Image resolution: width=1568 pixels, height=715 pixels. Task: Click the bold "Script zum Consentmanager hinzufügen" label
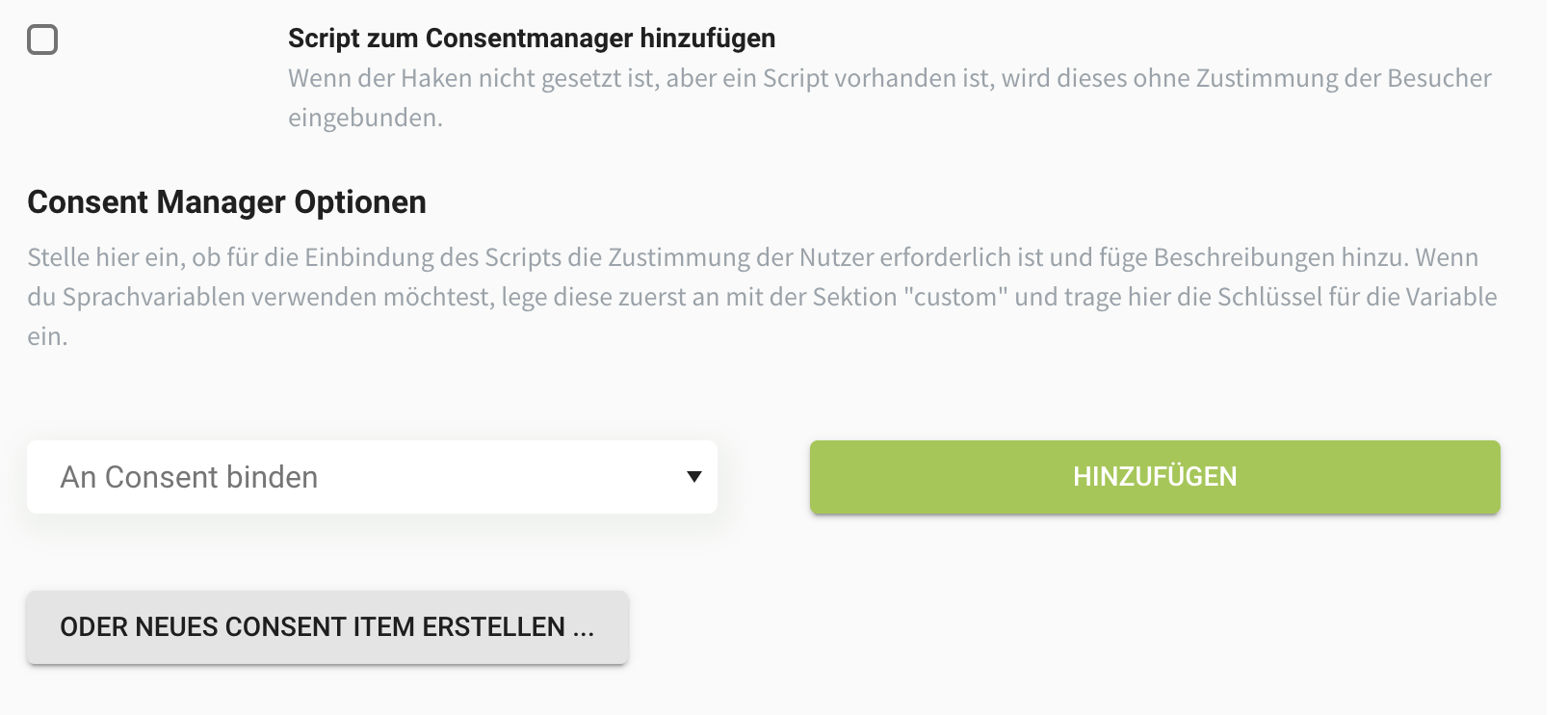coord(531,39)
